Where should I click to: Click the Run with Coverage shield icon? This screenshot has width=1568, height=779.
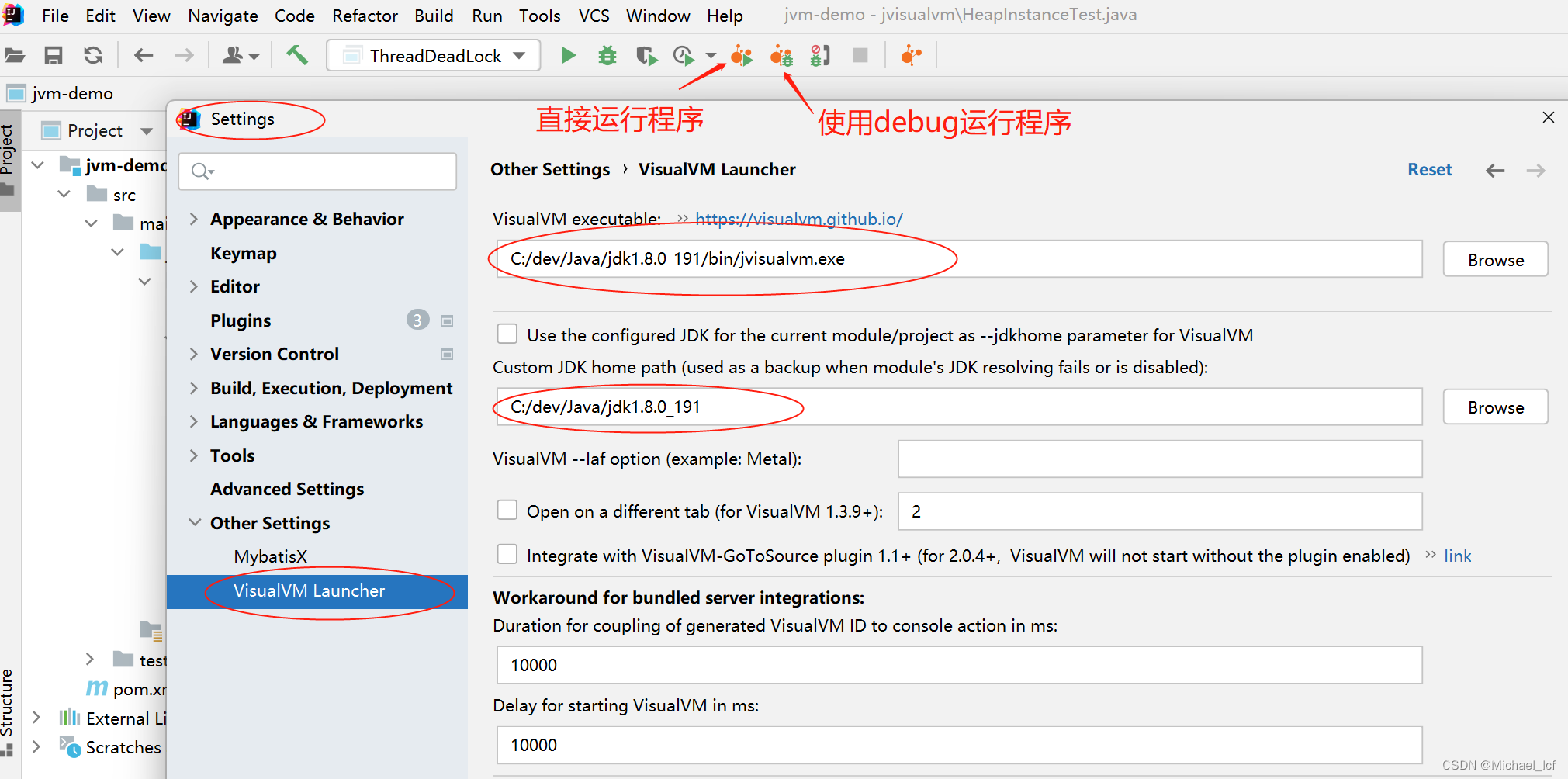[646, 56]
